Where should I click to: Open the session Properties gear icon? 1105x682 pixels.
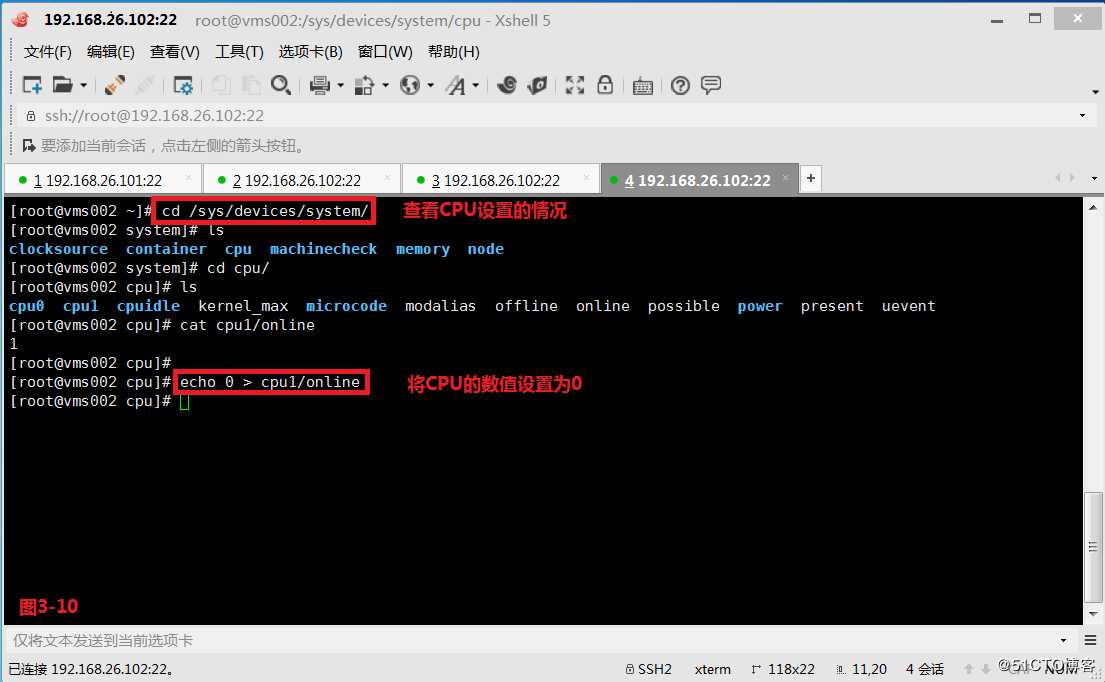click(183, 85)
